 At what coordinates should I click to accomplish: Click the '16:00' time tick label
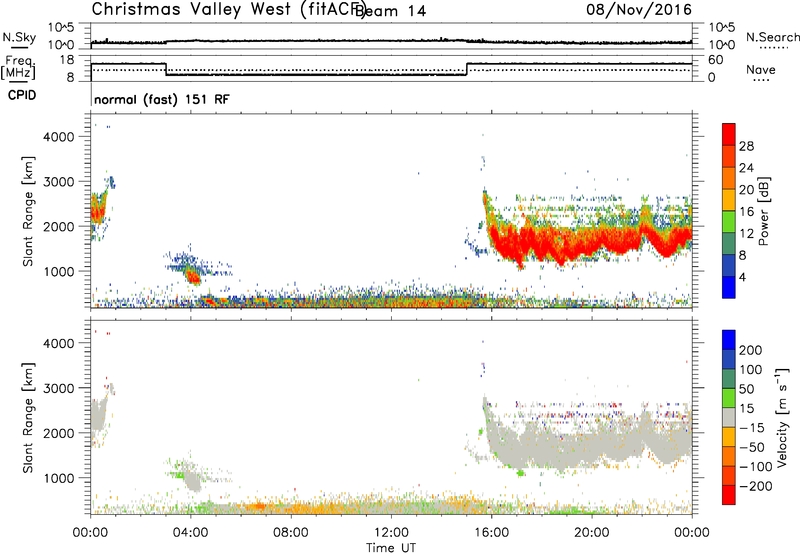[491, 533]
